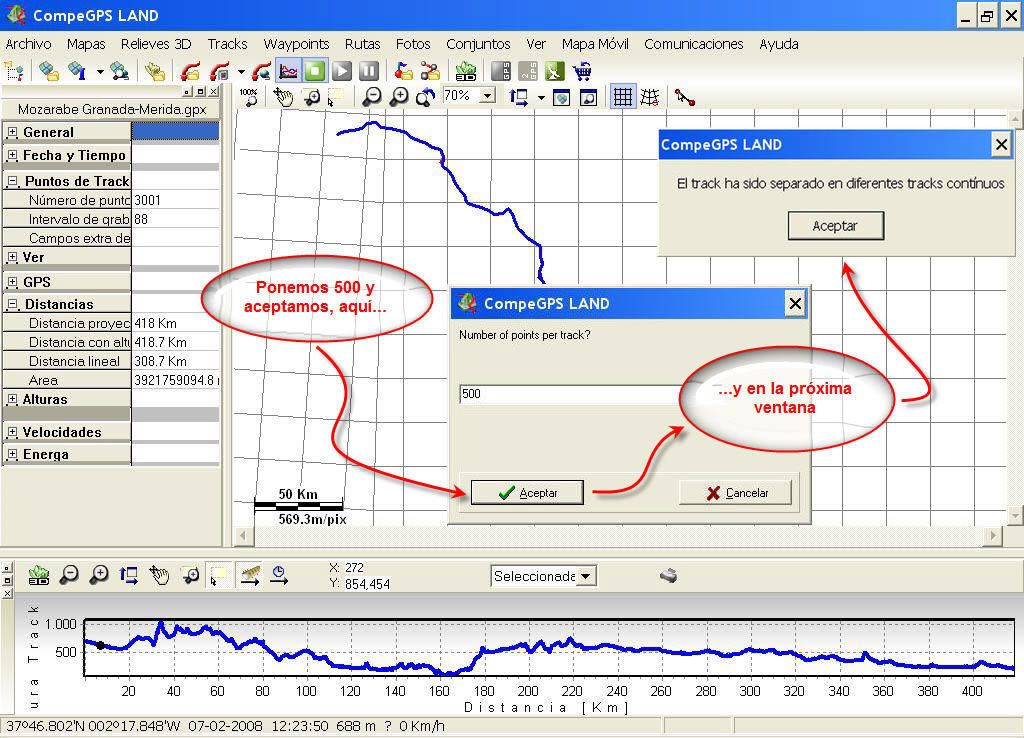Click the map vertical scrollbar down arrow
The width and height of the screenshot is (1024, 738).
(1016, 515)
